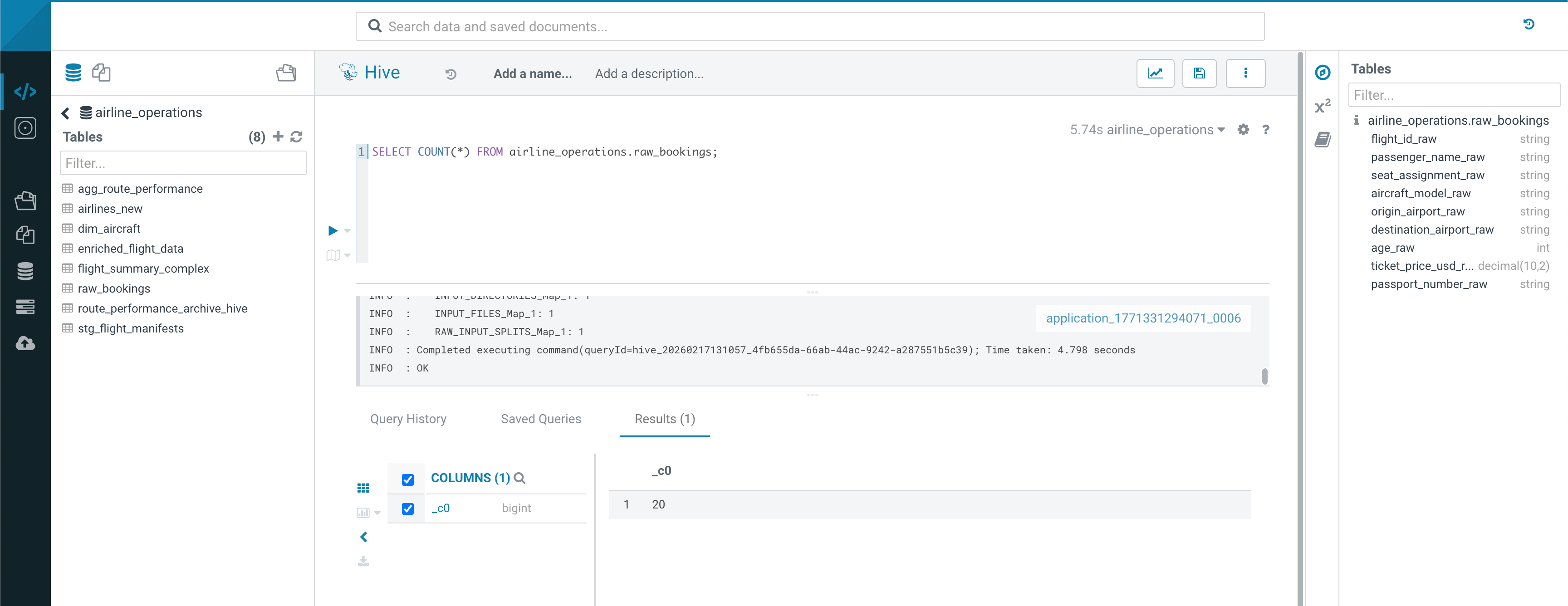Open the Saved Queries tab
Screen dimensions: 1568x606
click(x=540, y=419)
